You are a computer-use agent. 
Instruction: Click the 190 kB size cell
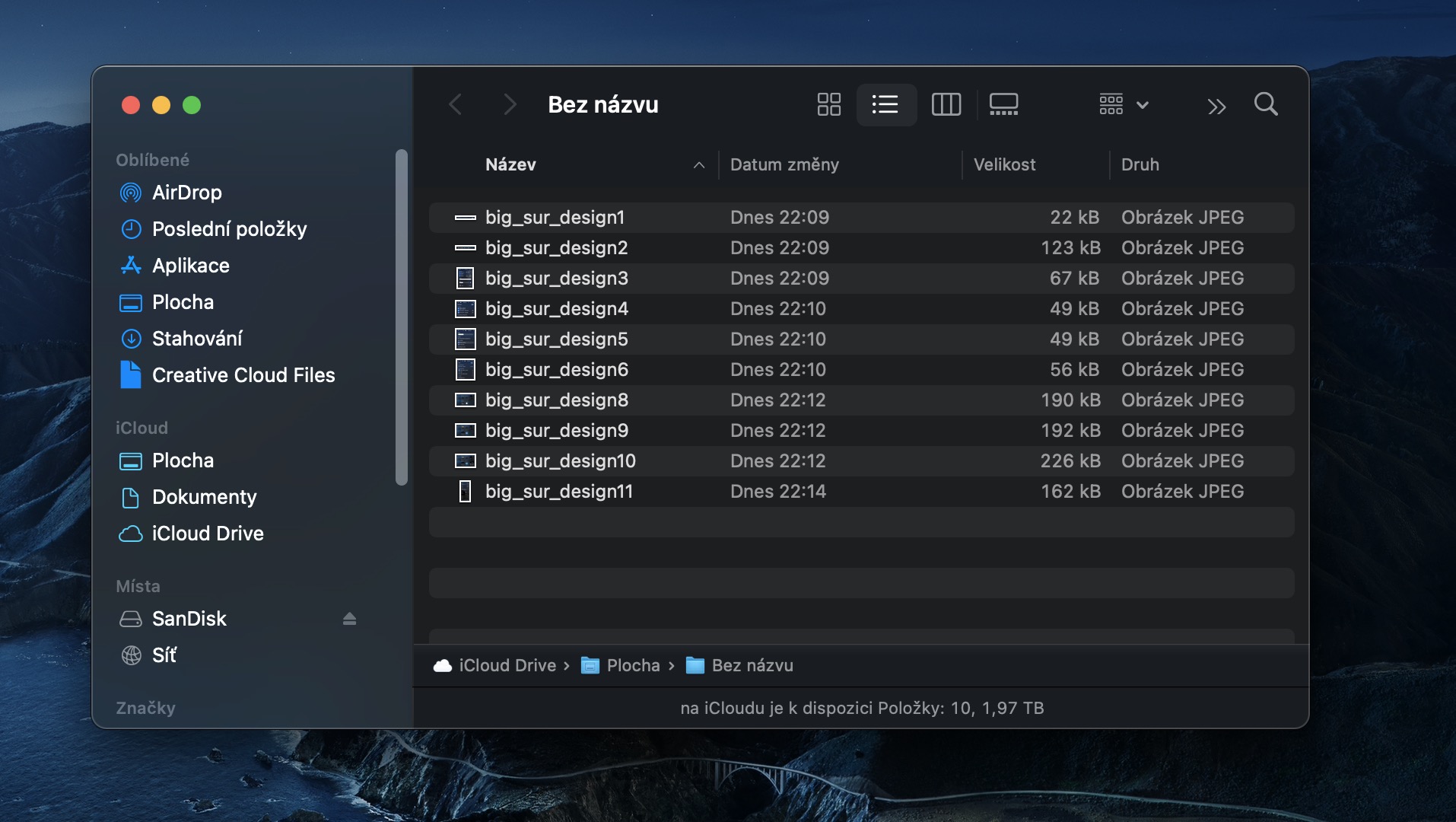click(1070, 400)
